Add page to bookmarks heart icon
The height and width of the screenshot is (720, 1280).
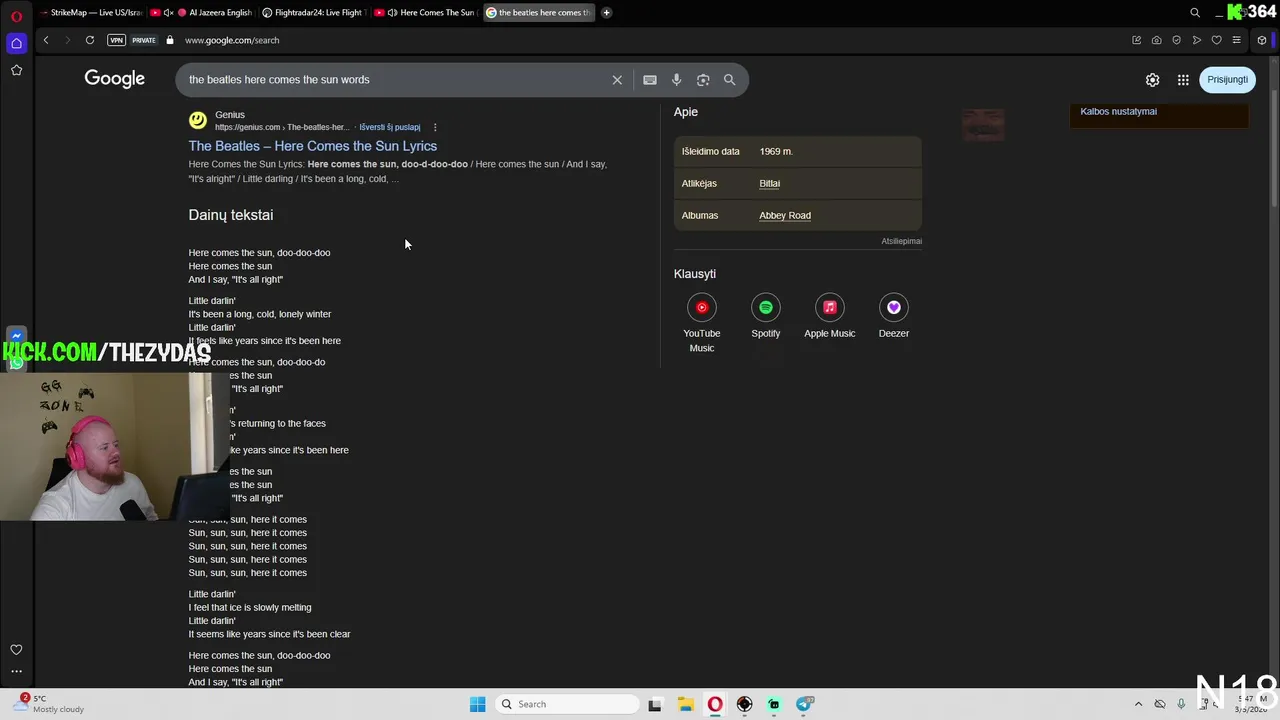tap(1217, 40)
